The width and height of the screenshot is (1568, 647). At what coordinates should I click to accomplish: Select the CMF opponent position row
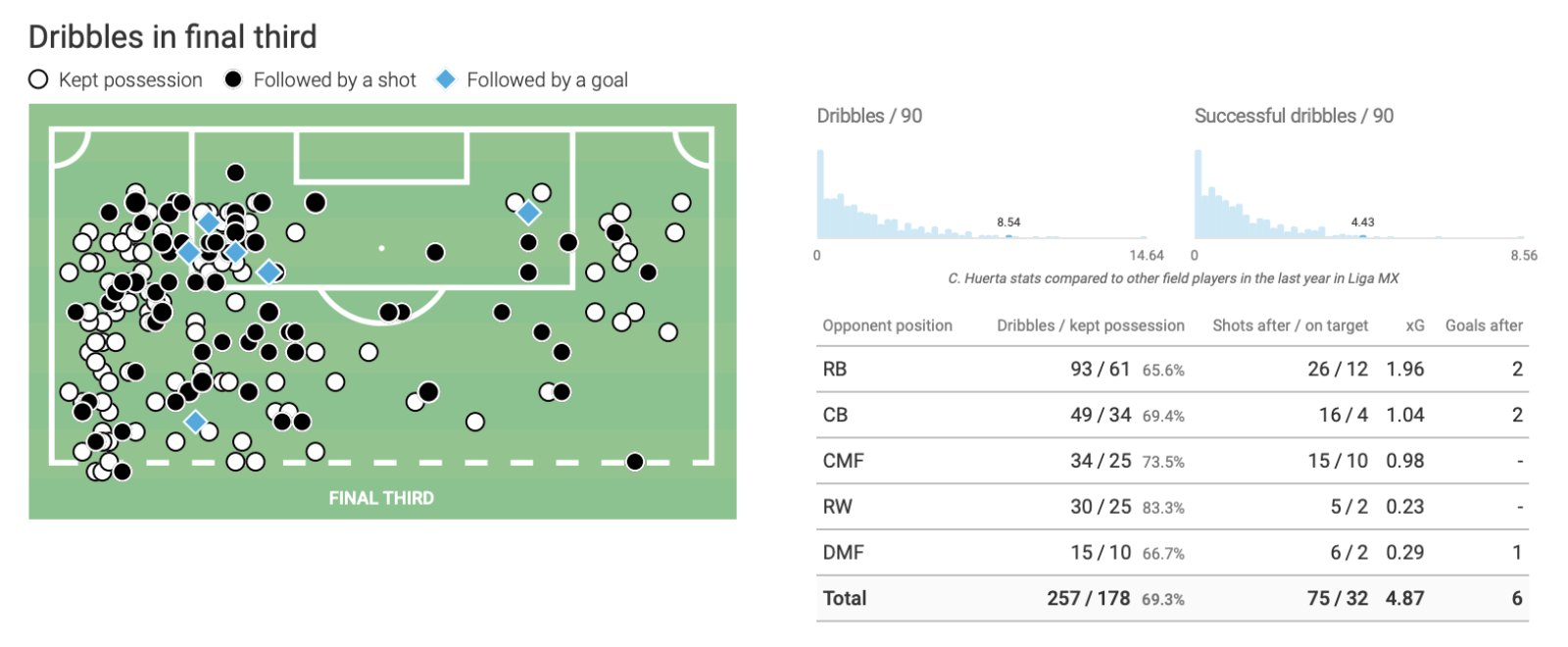(x=1172, y=461)
